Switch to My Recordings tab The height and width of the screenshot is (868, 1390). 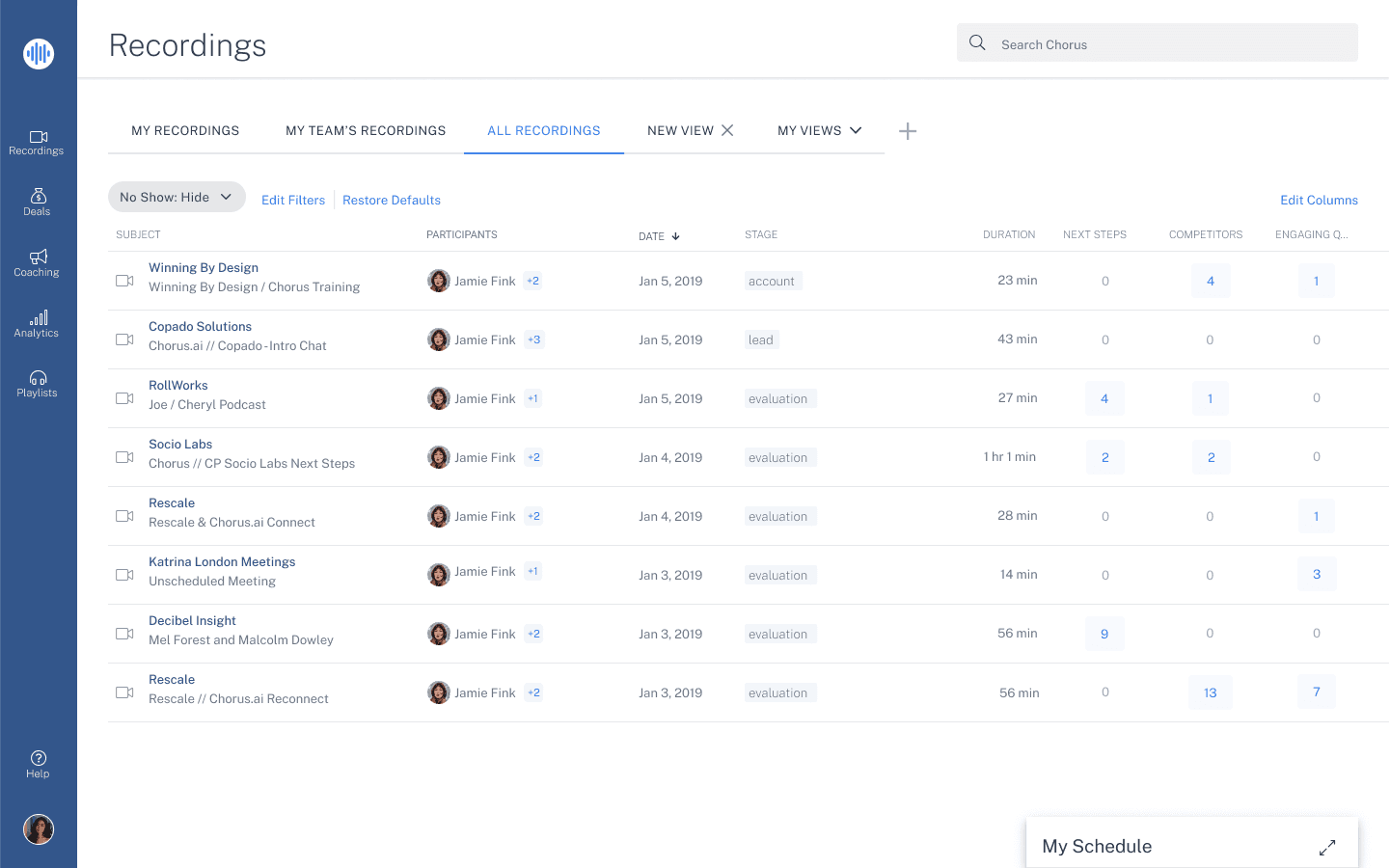tap(185, 130)
